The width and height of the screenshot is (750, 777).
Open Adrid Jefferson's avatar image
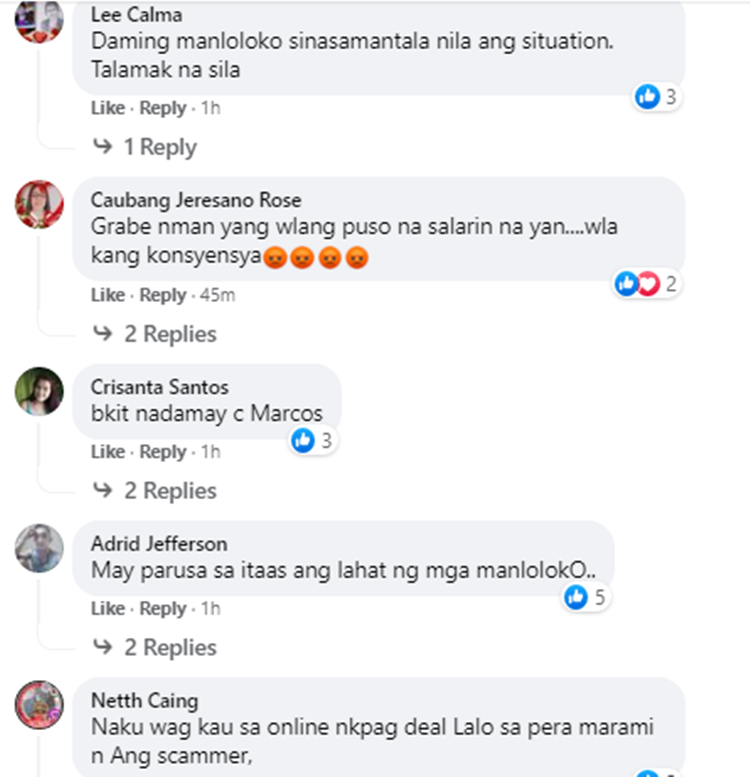pyautogui.click(x=39, y=548)
